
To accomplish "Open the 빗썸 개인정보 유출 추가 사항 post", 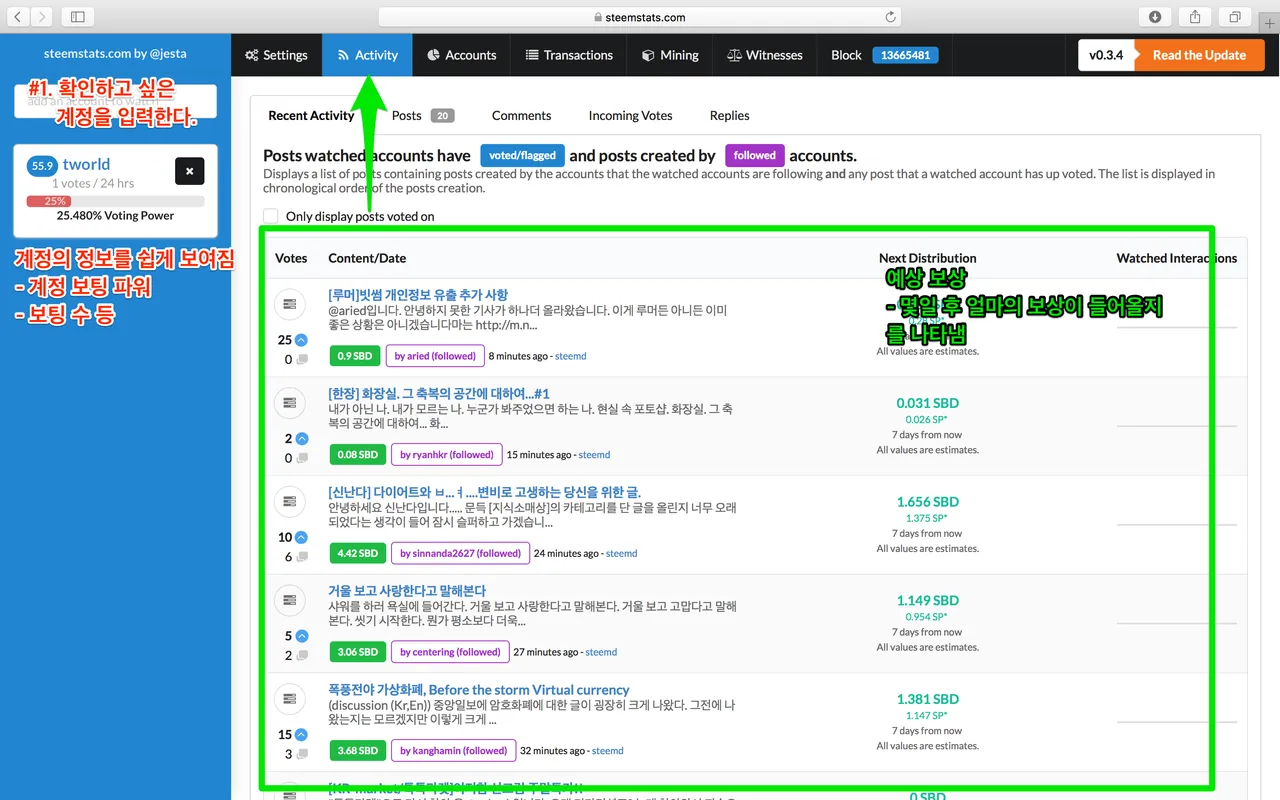I will pyautogui.click(x=418, y=295).
